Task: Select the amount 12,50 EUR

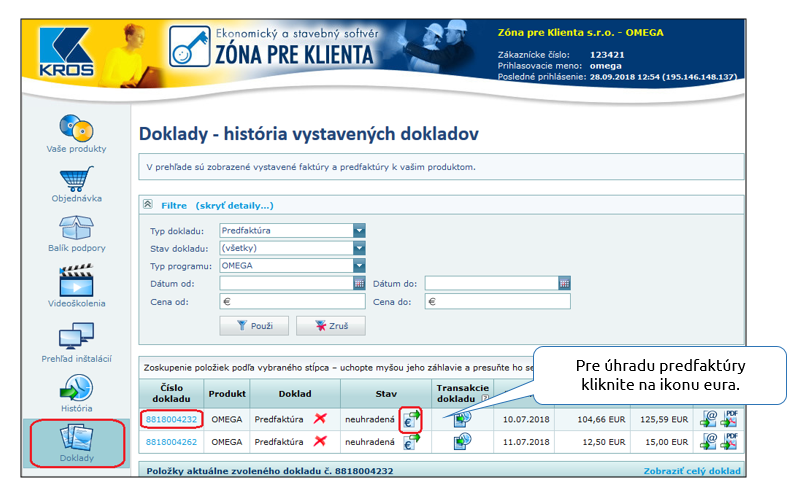Action: 604,441
